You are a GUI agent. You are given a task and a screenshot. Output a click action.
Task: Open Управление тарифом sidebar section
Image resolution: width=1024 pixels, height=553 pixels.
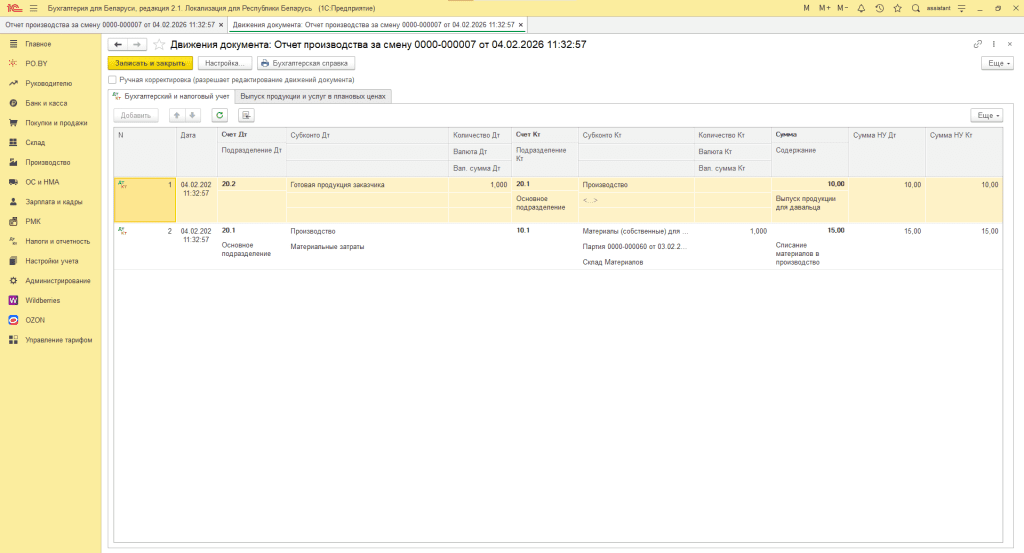(59, 340)
